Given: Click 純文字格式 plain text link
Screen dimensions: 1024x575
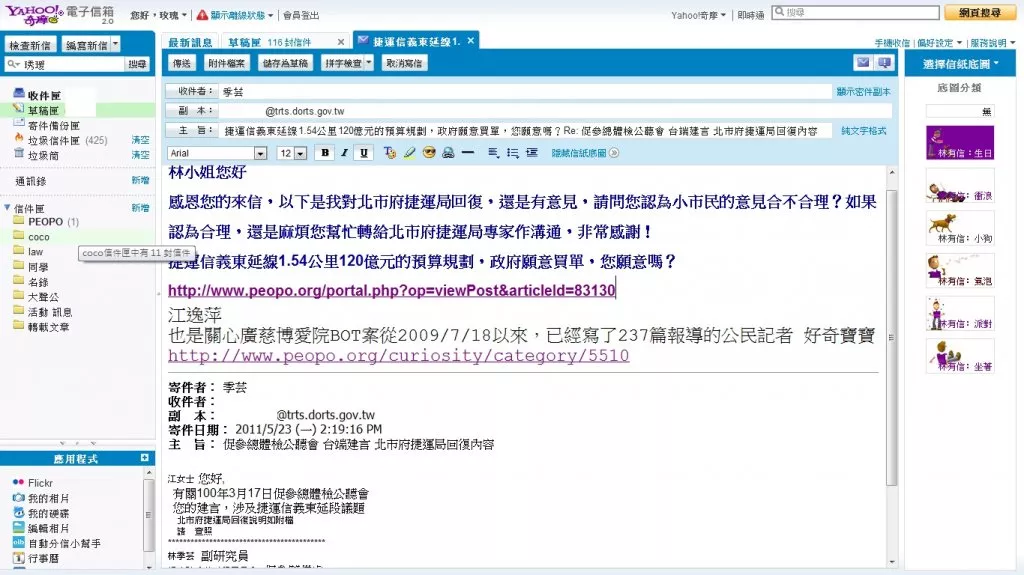Looking at the screenshot, I should (x=863, y=131).
